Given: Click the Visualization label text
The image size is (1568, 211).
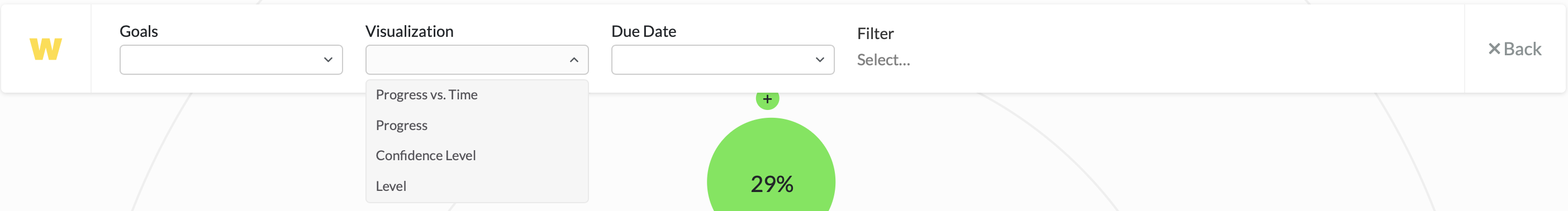Looking at the screenshot, I should 409,31.
